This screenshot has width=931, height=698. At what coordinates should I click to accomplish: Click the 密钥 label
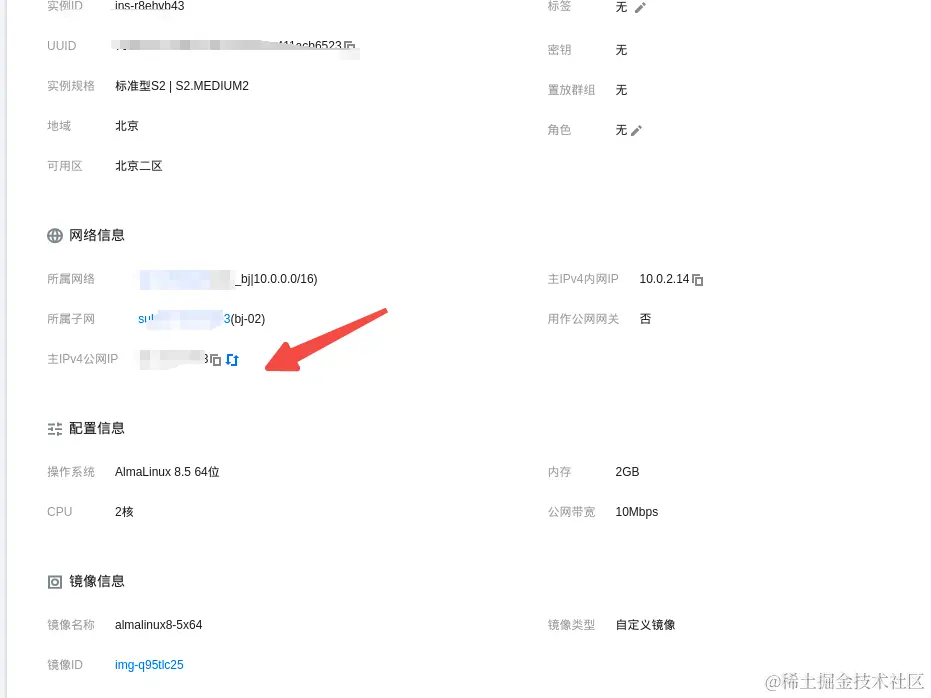pyautogui.click(x=559, y=50)
